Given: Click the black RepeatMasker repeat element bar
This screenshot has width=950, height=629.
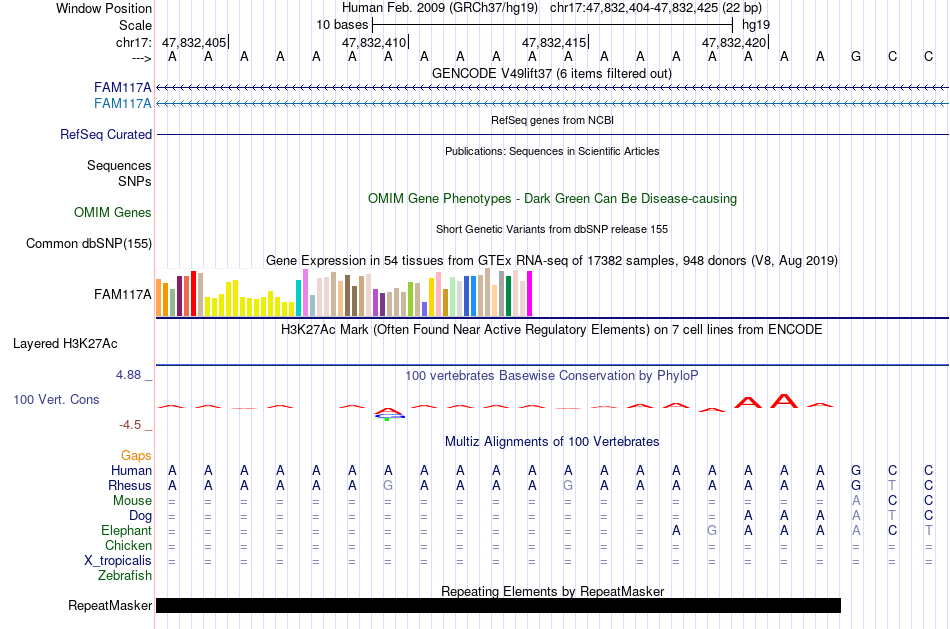Looking at the screenshot, I should (498, 605).
